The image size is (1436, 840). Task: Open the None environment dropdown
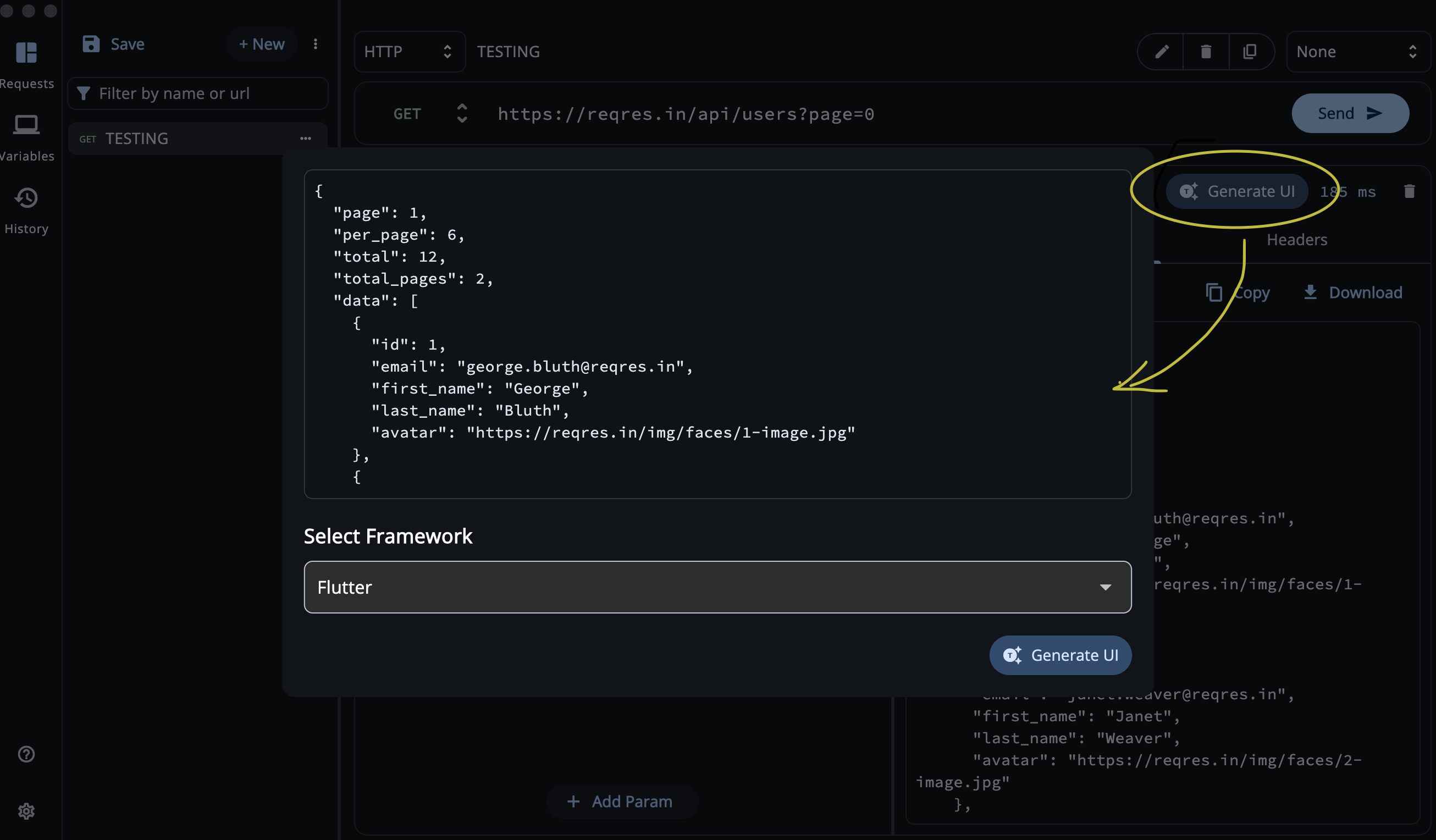1356,52
